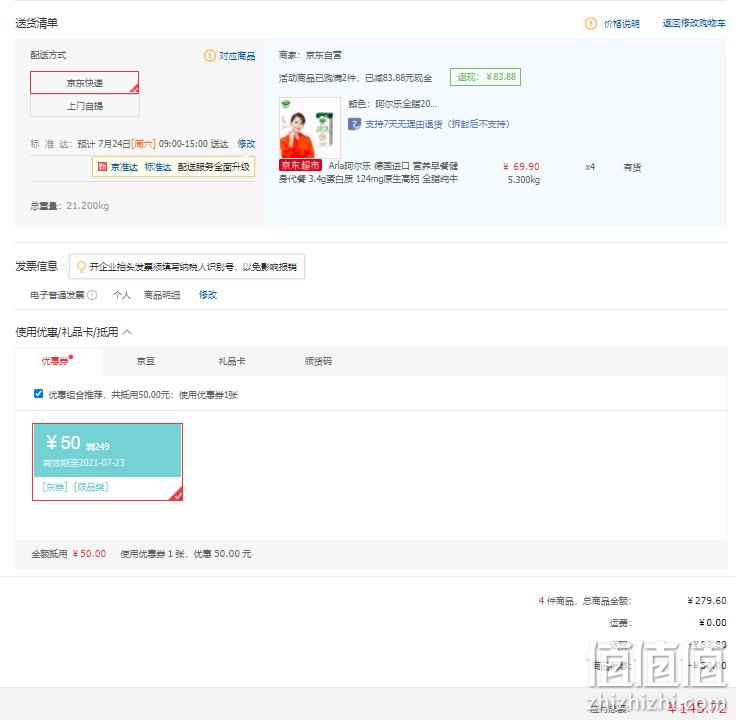Switch to 京豆 tab

pyautogui.click(x=146, y=361)
